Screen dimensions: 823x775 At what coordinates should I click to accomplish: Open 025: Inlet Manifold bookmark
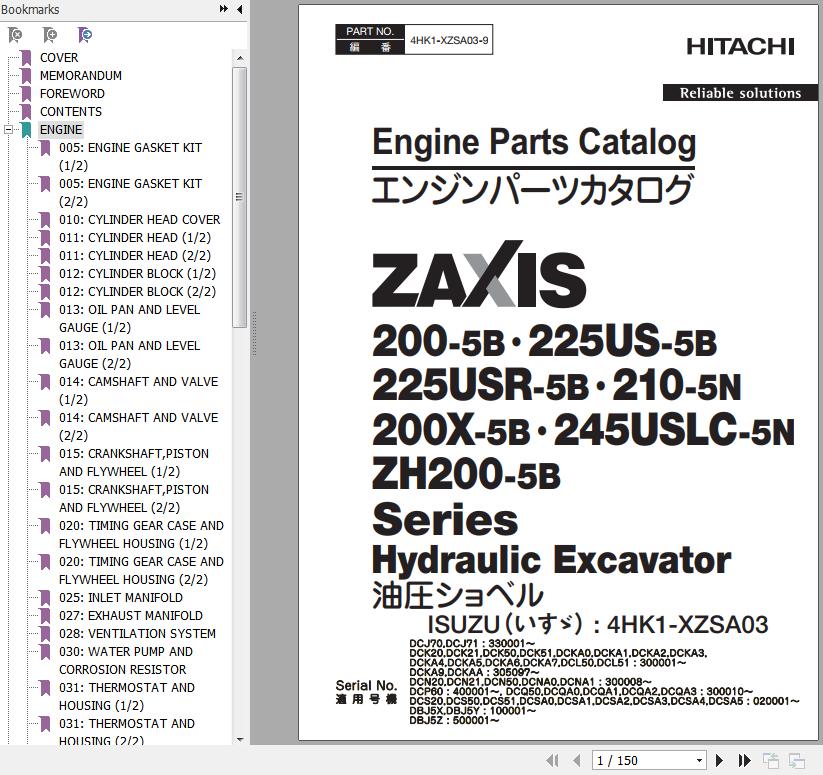(x=121, y=598)
